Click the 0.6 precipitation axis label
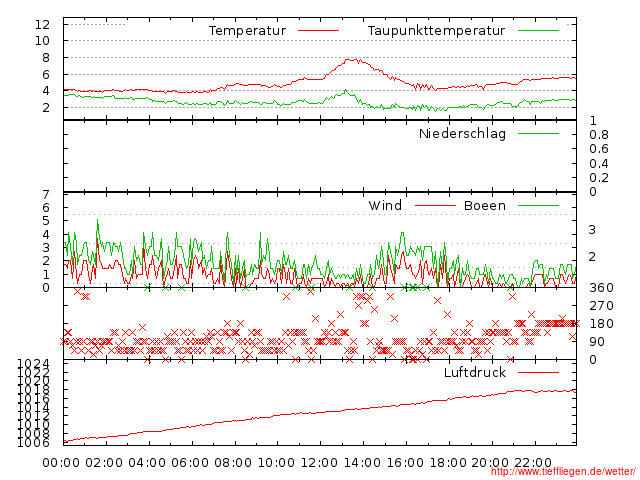Screen dimensions: 640x480 pos(598,149)
